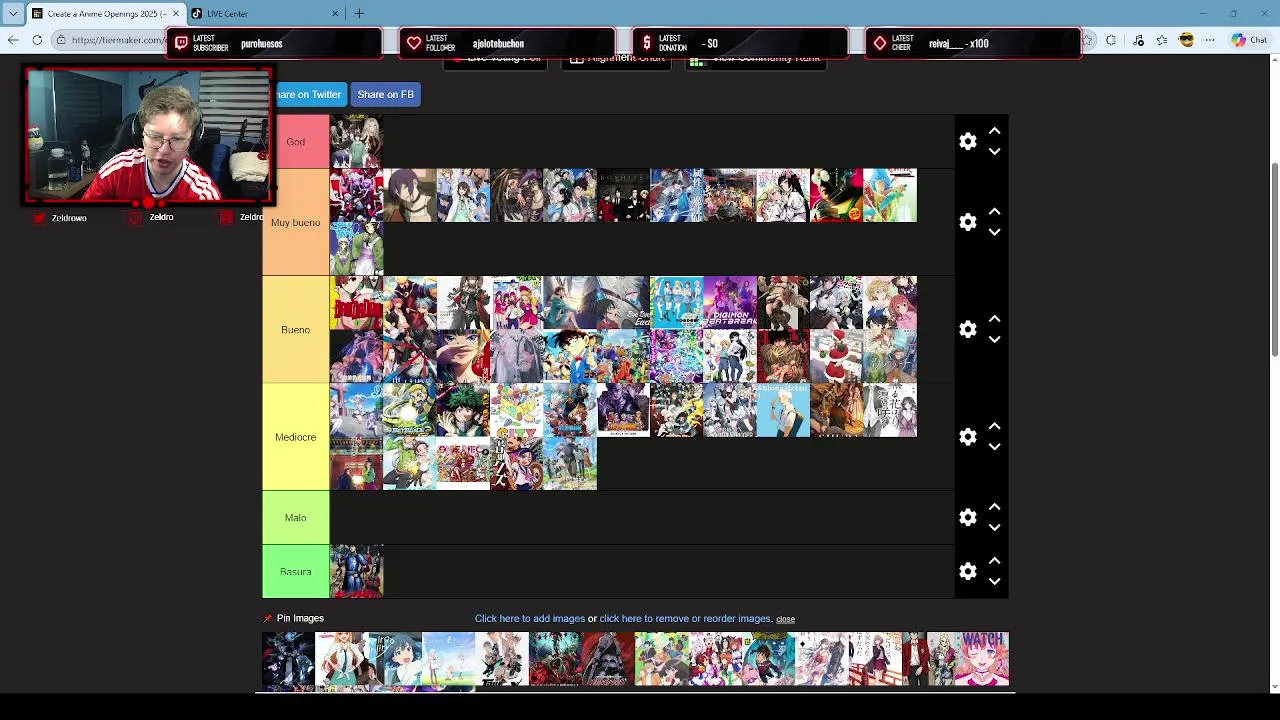Reload the page with the refresh icon
Image resolution: width=1280 pixels, height=720 pixels.
(37, 40)
